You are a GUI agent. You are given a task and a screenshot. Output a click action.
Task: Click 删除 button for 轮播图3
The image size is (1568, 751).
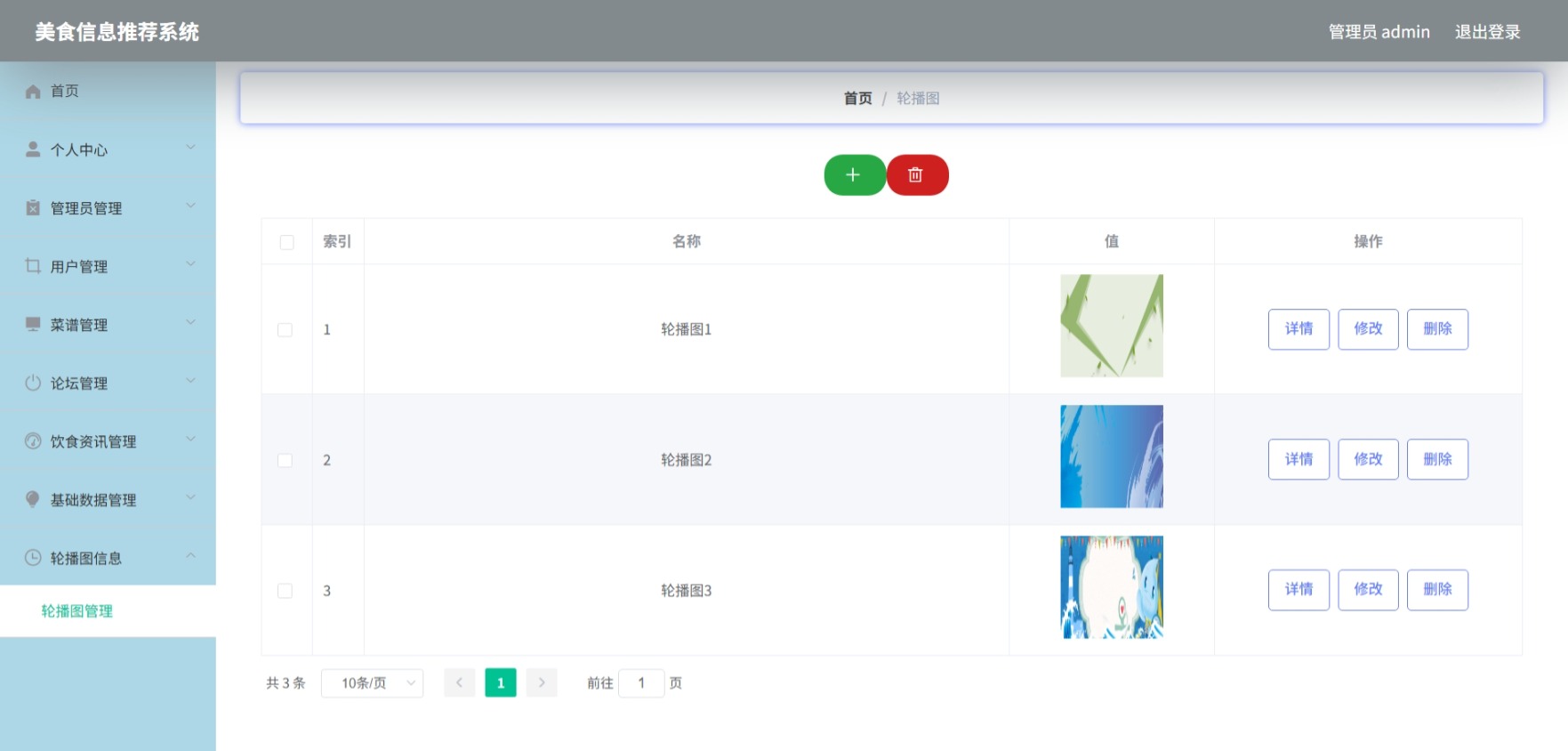[1437, 590]
